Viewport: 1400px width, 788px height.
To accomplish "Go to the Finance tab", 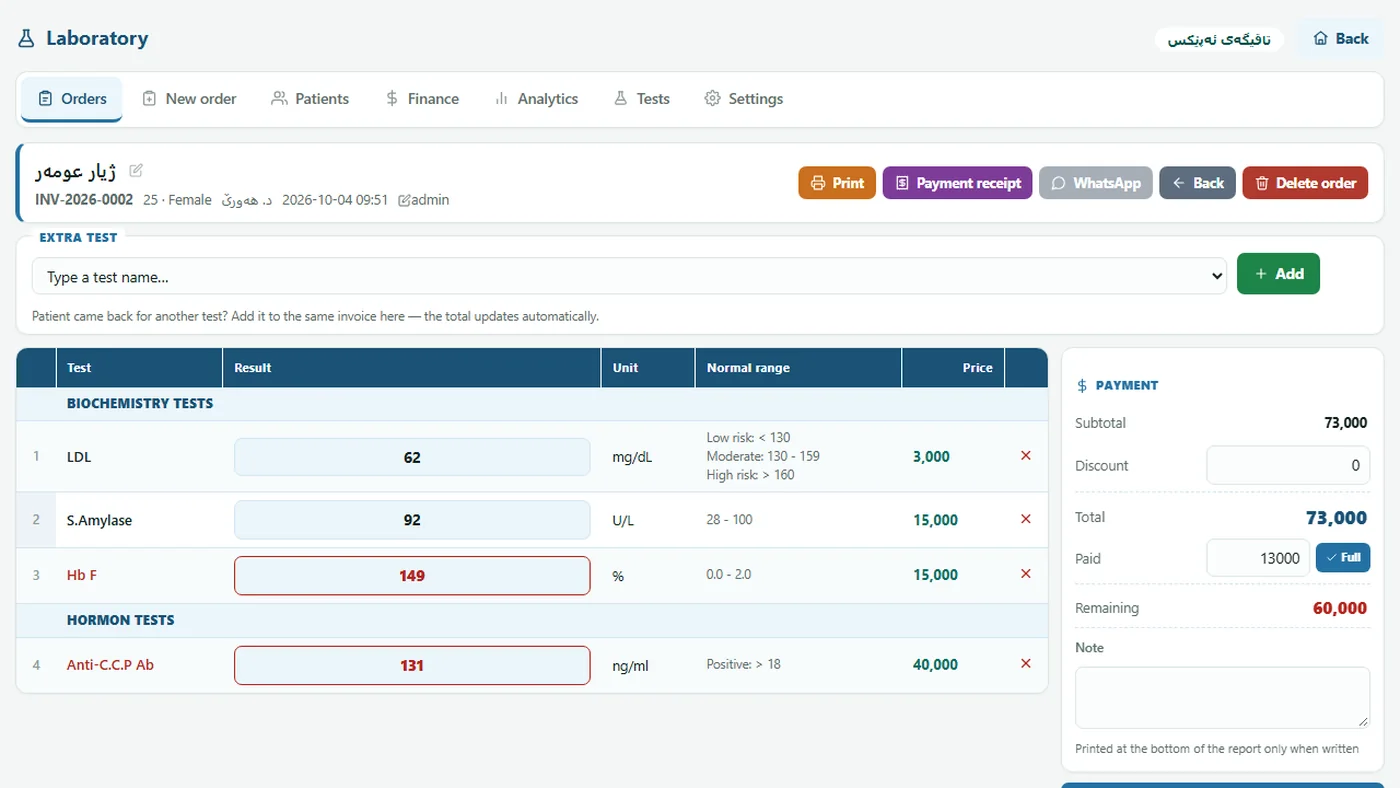I will (x=422, y=99).
